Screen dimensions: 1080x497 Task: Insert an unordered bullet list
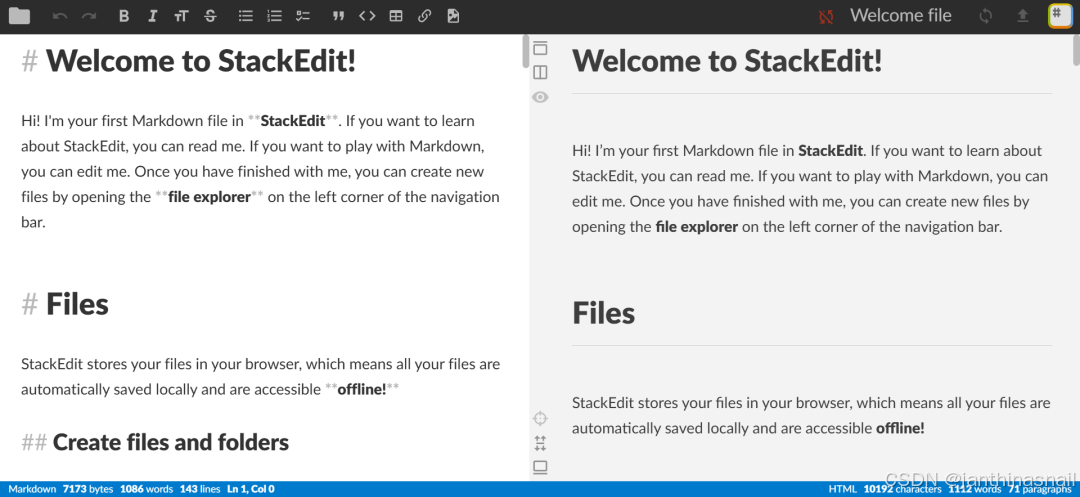(x=246, y=16)
